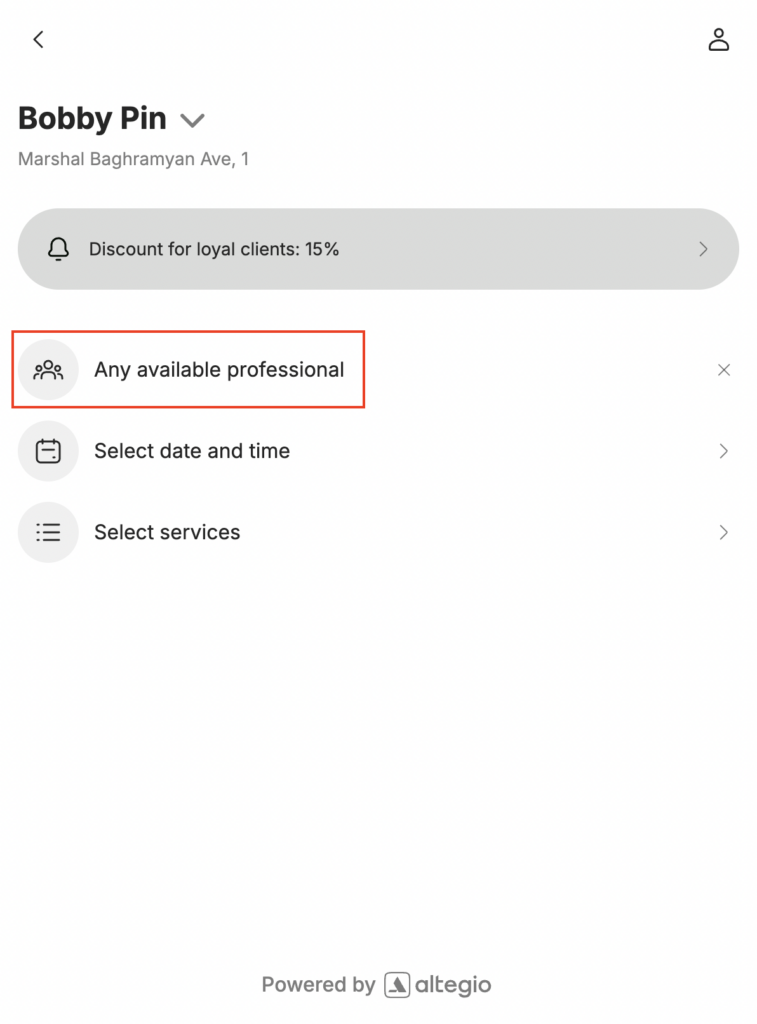Click the bell notification icon
Image resolution: width=757 pixels, height=1024 pixels.
tap(59, 249)
